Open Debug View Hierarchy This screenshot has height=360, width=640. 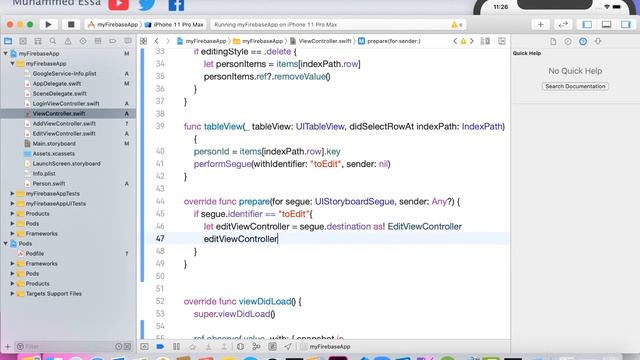tap(240, 347)
